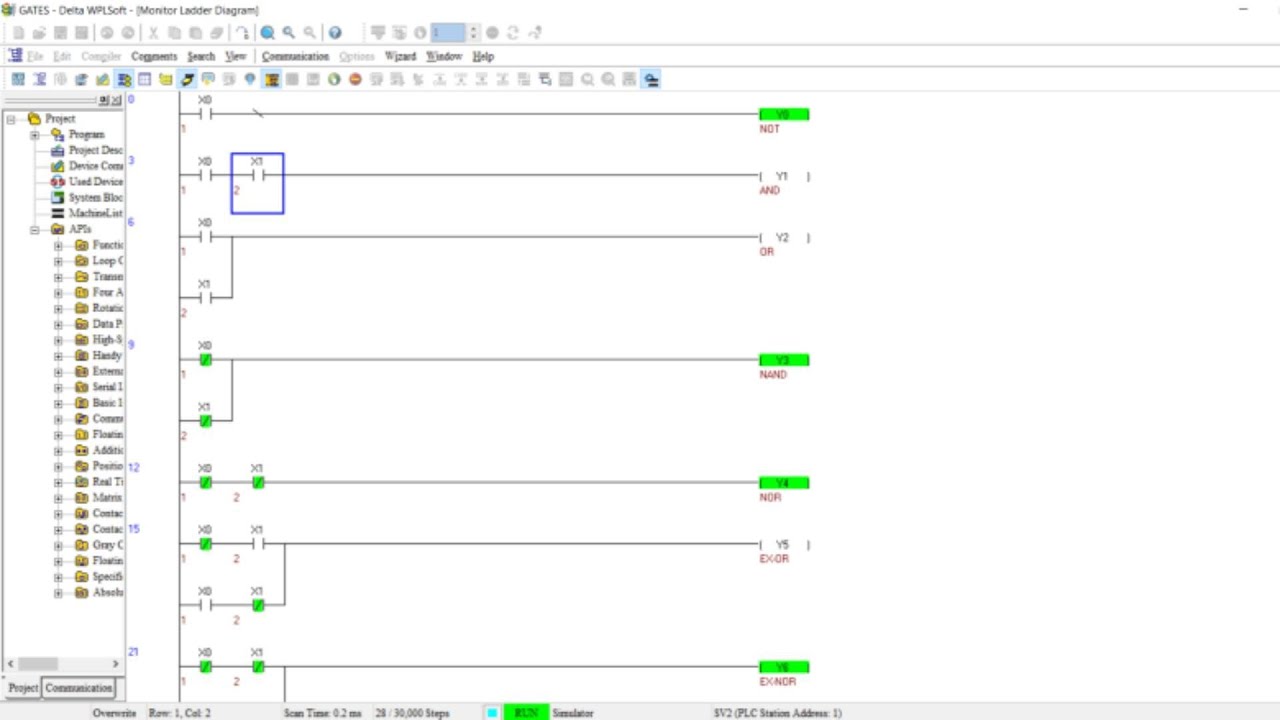The height and width of the screenshot is (720, 1280).
Task: Select the Y2 OR output coil
Action: click(784, 238)
